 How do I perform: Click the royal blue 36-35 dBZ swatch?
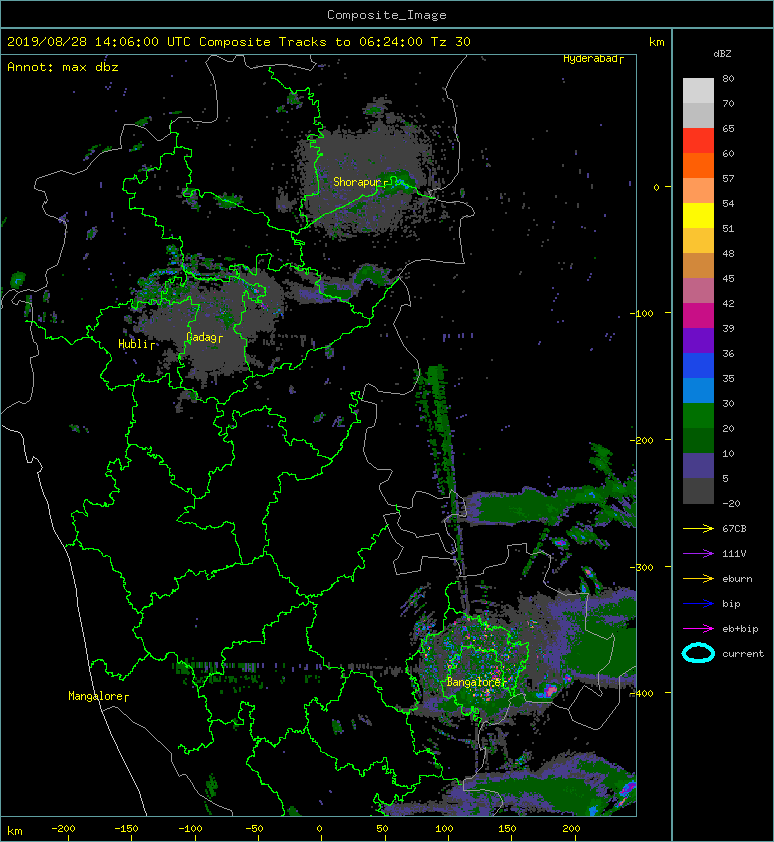(x=698, y=366)
